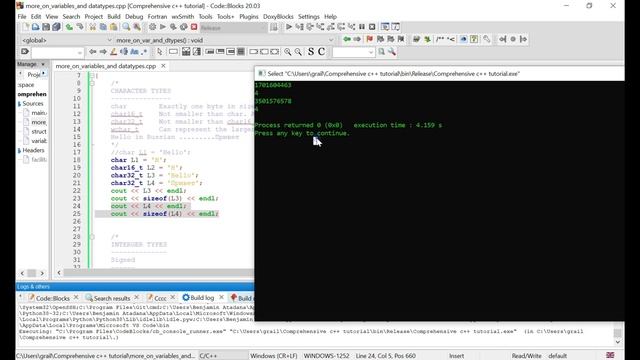
Task: Click the highlight pencil icon
Action: tap(113, 52)
